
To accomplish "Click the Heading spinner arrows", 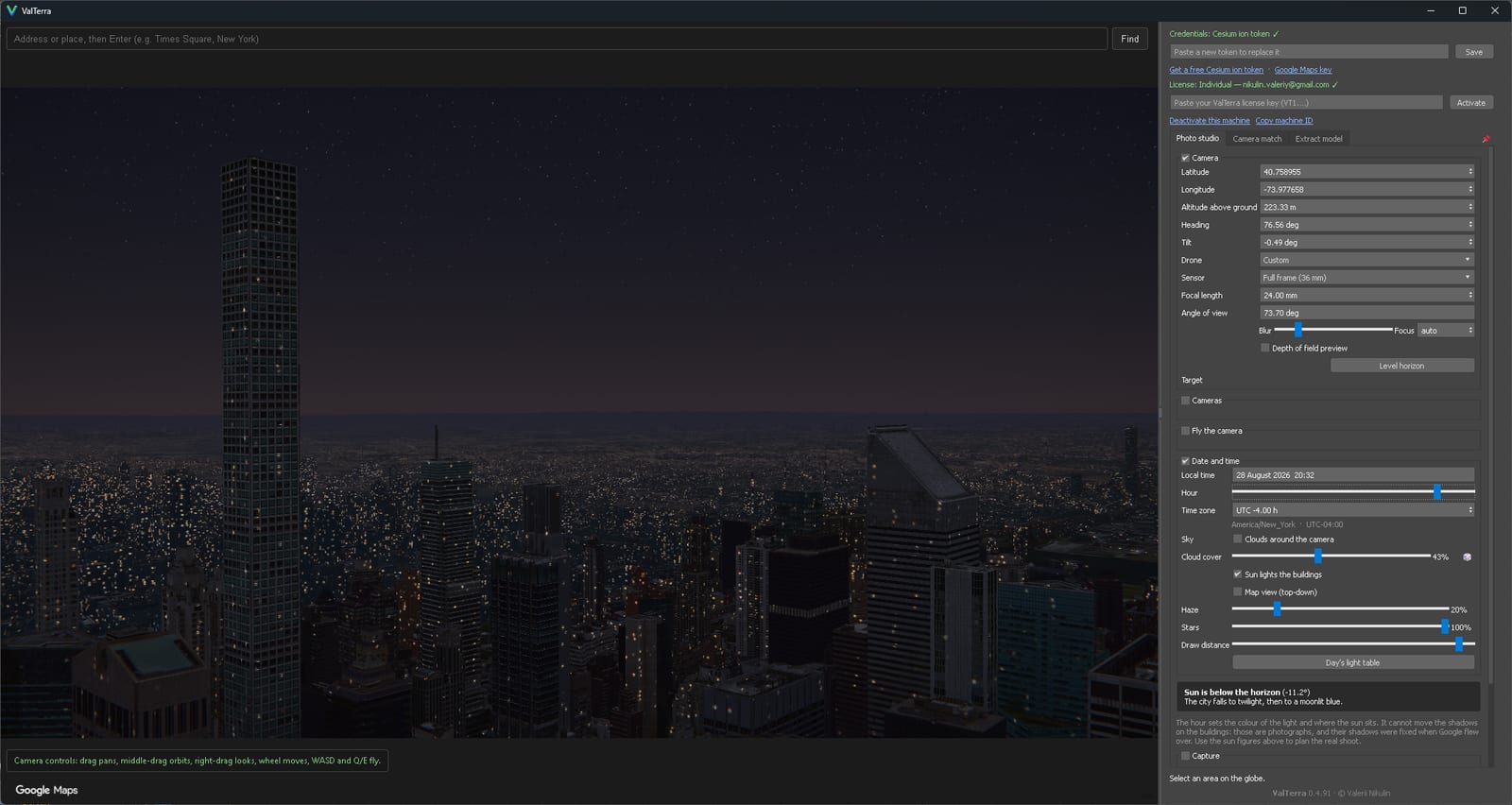I will pyautogui.click(x=1470, y=225).
